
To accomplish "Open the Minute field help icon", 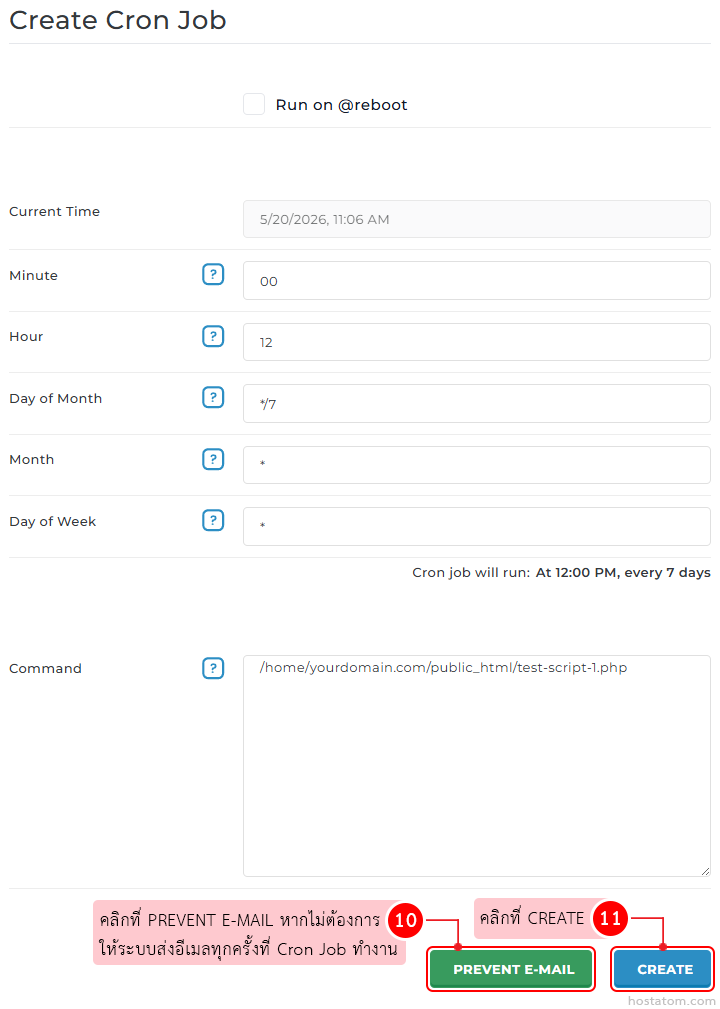I will click(213, 275).
